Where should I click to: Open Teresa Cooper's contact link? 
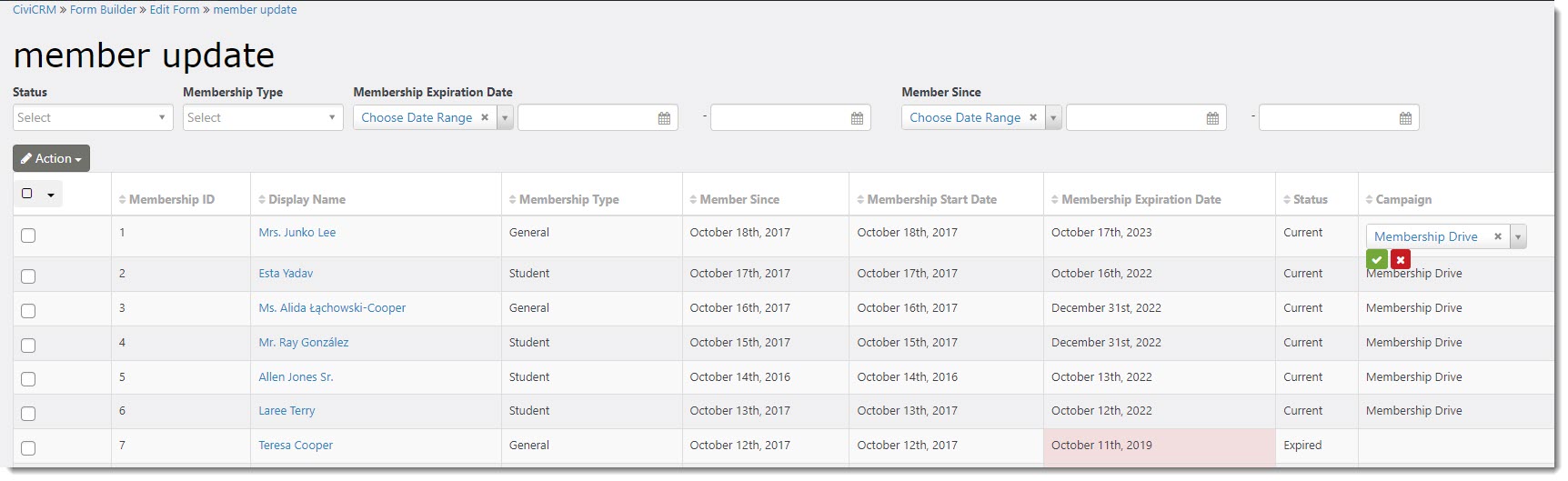tap(296, 446)
